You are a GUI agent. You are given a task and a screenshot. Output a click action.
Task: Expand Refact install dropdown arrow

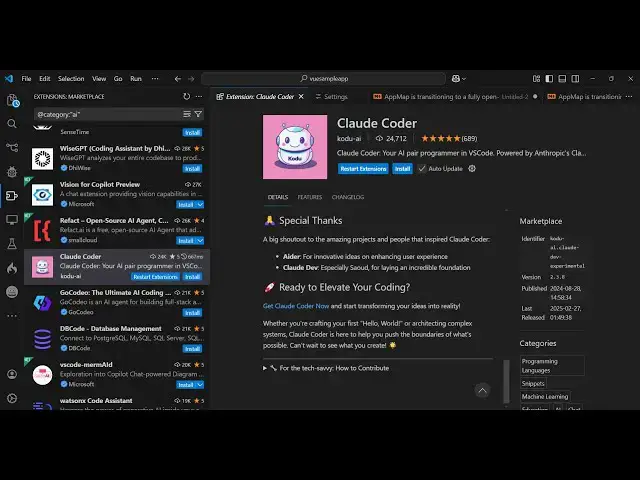(x=200, y=240)
